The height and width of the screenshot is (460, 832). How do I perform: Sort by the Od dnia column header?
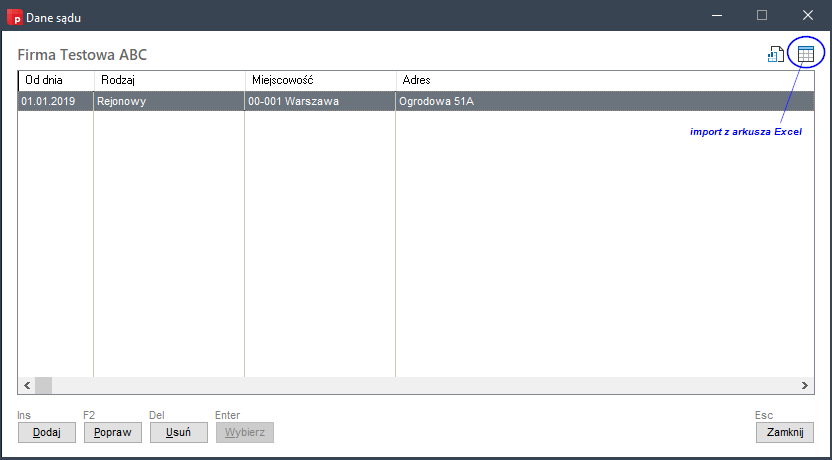coord(56,79)
